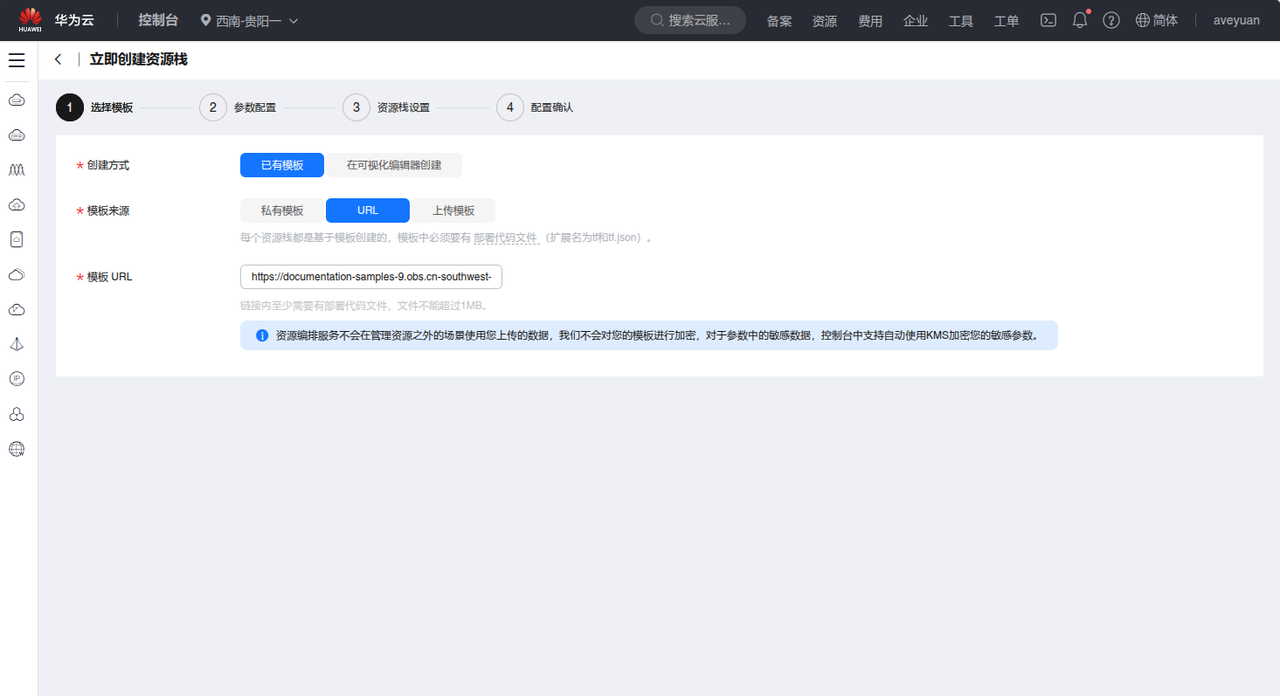Choose URL as template source
The width and height of the screenshot is (1280, 696).
coord(368,210)
